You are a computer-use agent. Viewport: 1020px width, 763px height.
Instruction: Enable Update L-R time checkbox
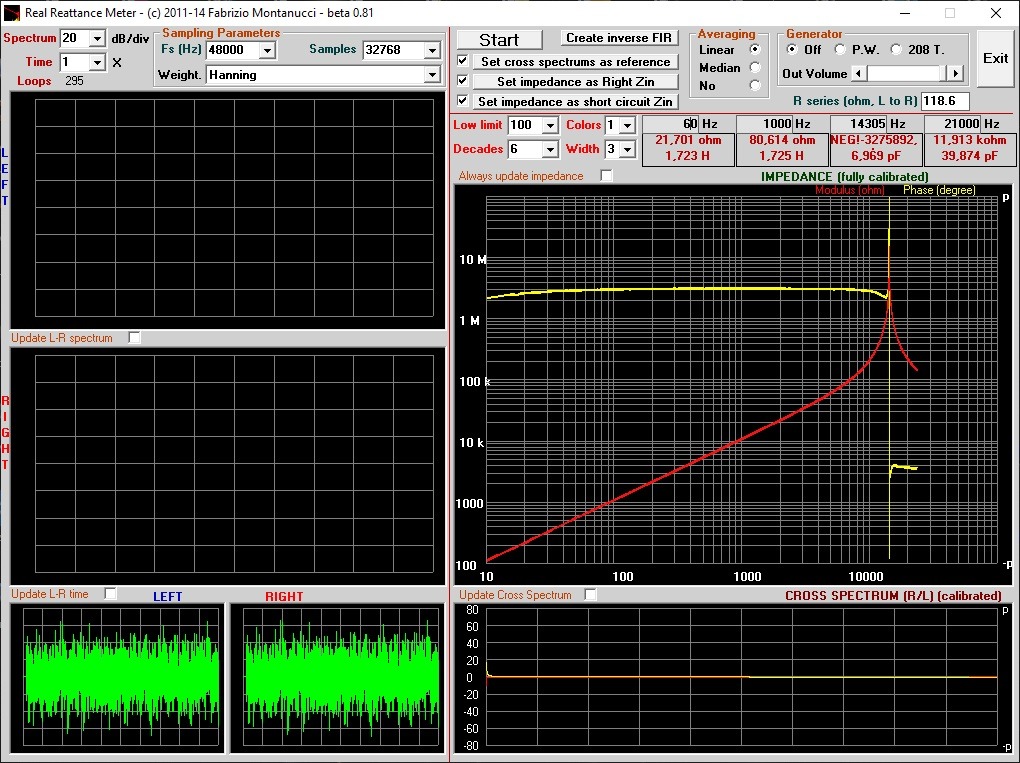coord(111,593)
